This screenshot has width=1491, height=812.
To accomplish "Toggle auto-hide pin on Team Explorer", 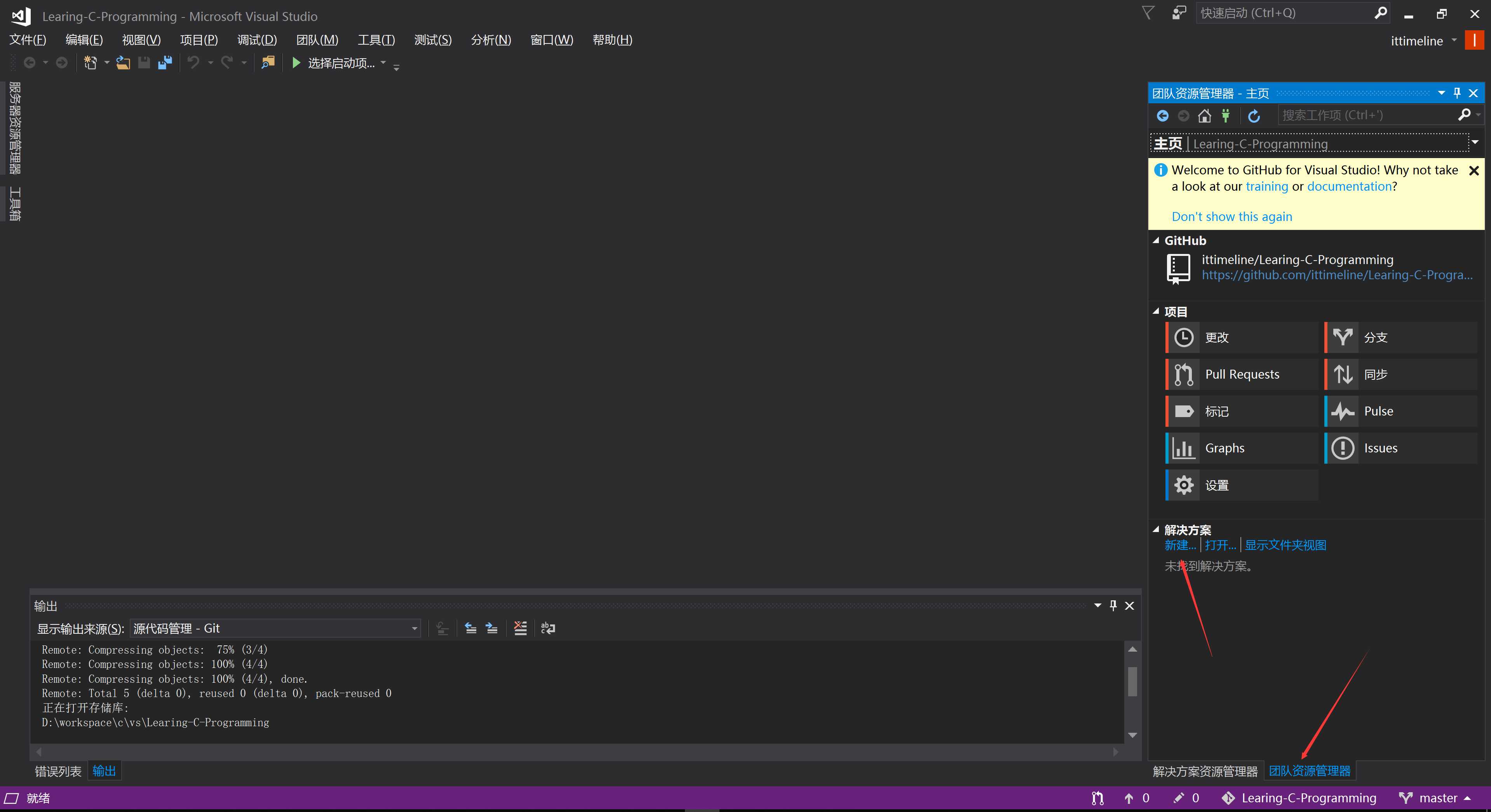I will 1458,93.
